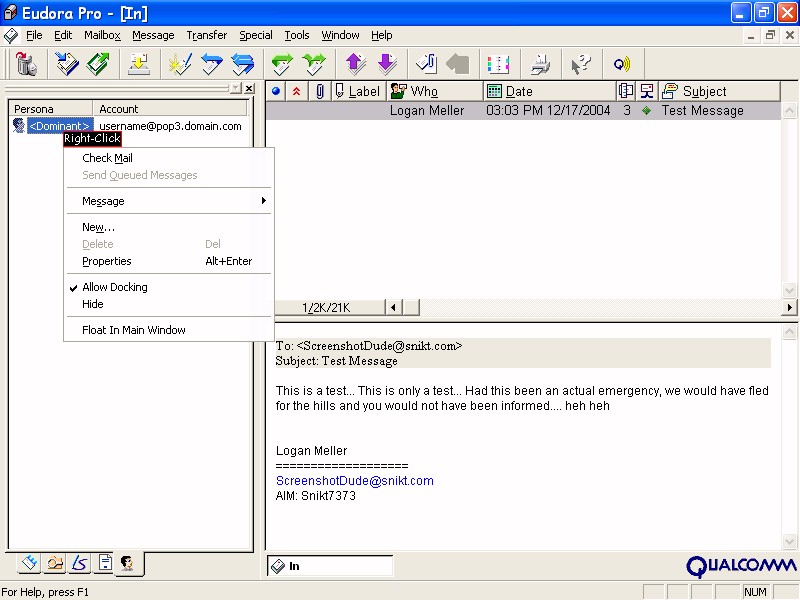Click the Persona column header
Image resolution: width=800 pixels, height=600 pixels.
click(51, 109)
